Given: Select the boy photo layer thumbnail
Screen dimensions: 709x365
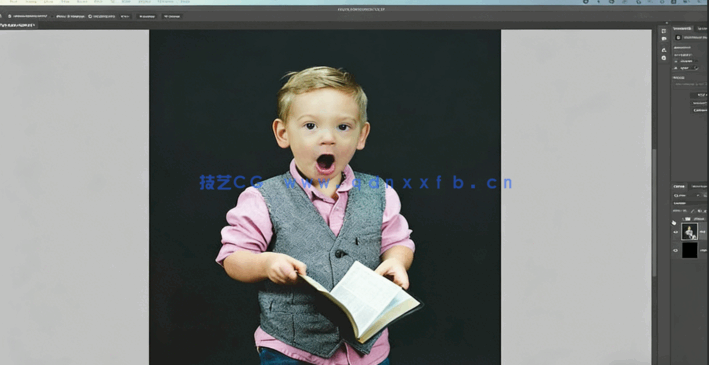Looking at the screenshot, I should [x=690, y=231].
